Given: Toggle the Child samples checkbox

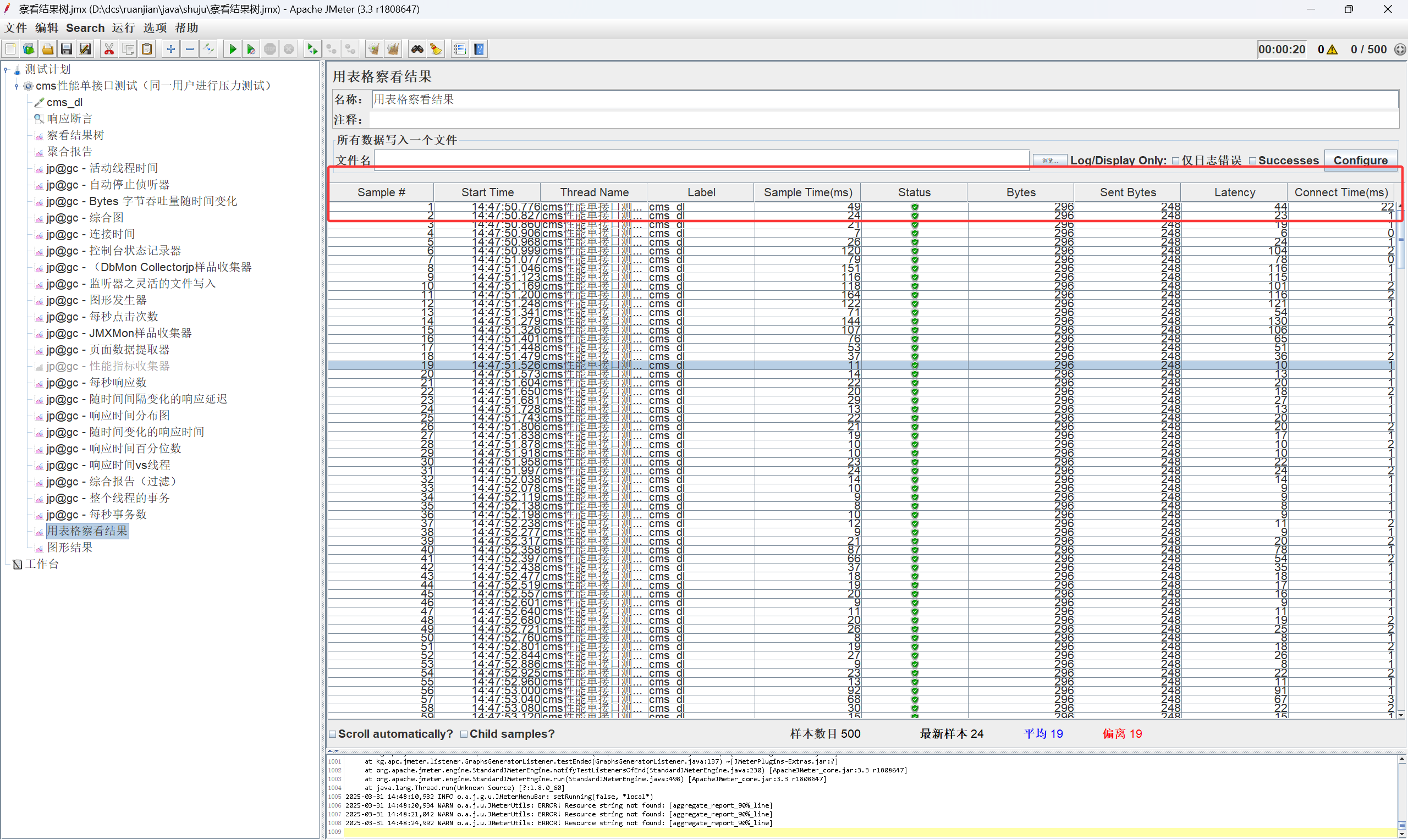Looking at the screenshot, I should pos(464,734).
